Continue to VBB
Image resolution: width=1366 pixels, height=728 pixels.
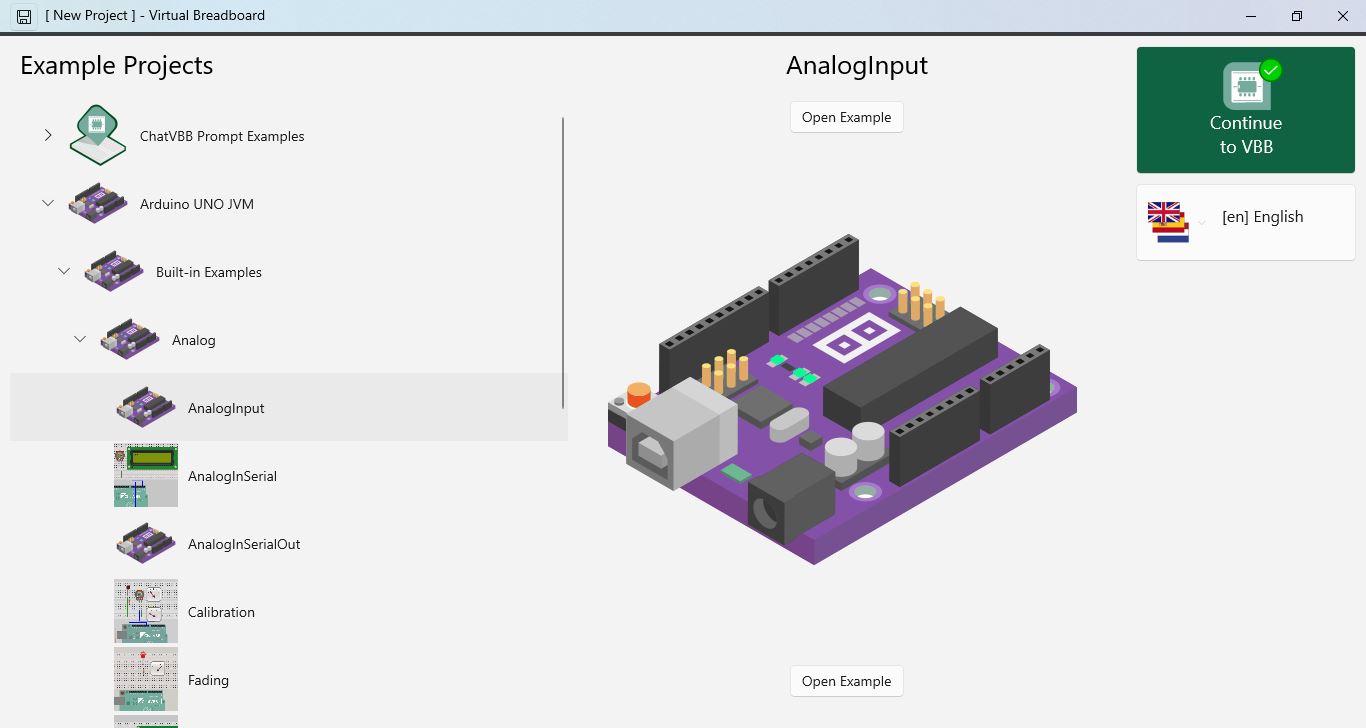pyautogui.click(x=1246, y=110)
